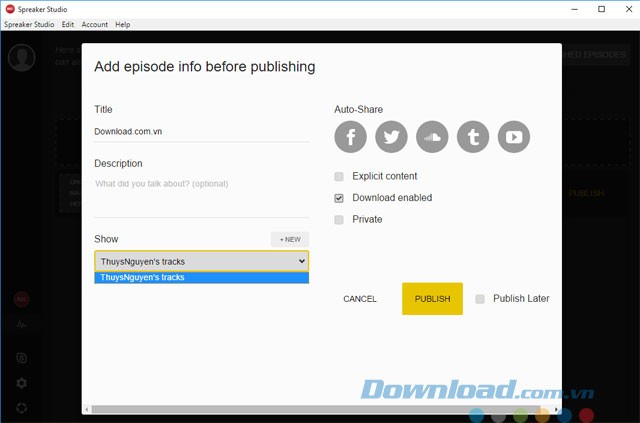Enable Twitter auto-share icon

point(392,137)
